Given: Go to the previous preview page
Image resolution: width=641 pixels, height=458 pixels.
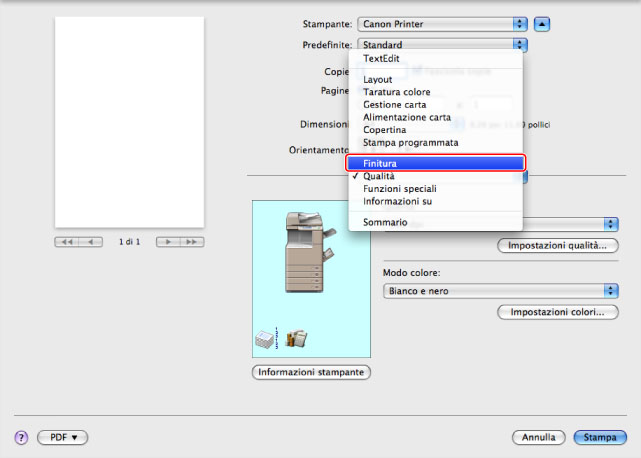Looking at the screenshot, I should pyautogui.click(x=91, y=242).
